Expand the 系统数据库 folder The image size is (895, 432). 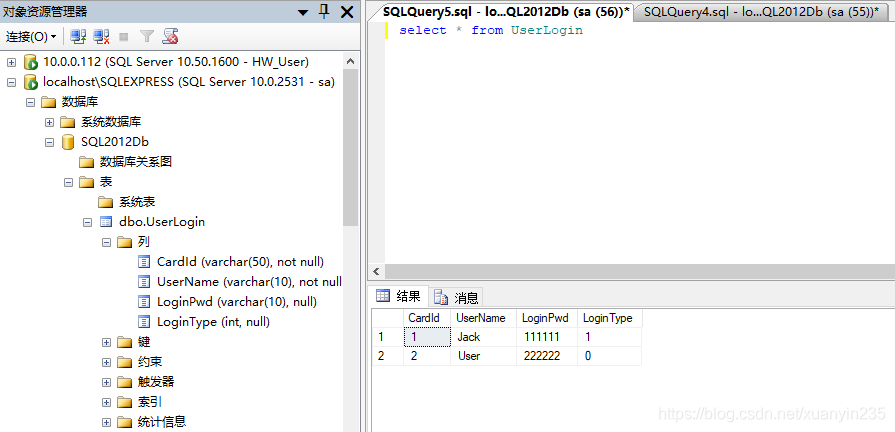click(x=50, y=123)
